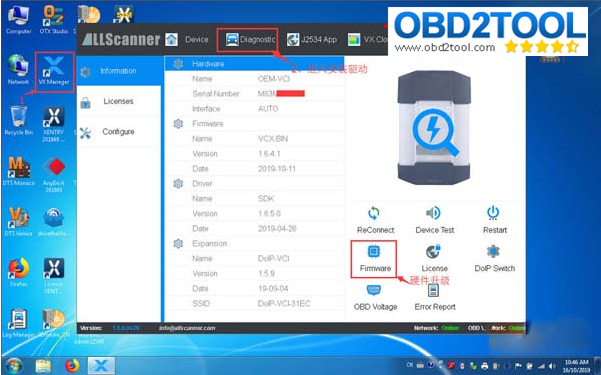Select the VX Manager desktop shortcut
This screenshot has width=601, height=375.
pos(54,71)
